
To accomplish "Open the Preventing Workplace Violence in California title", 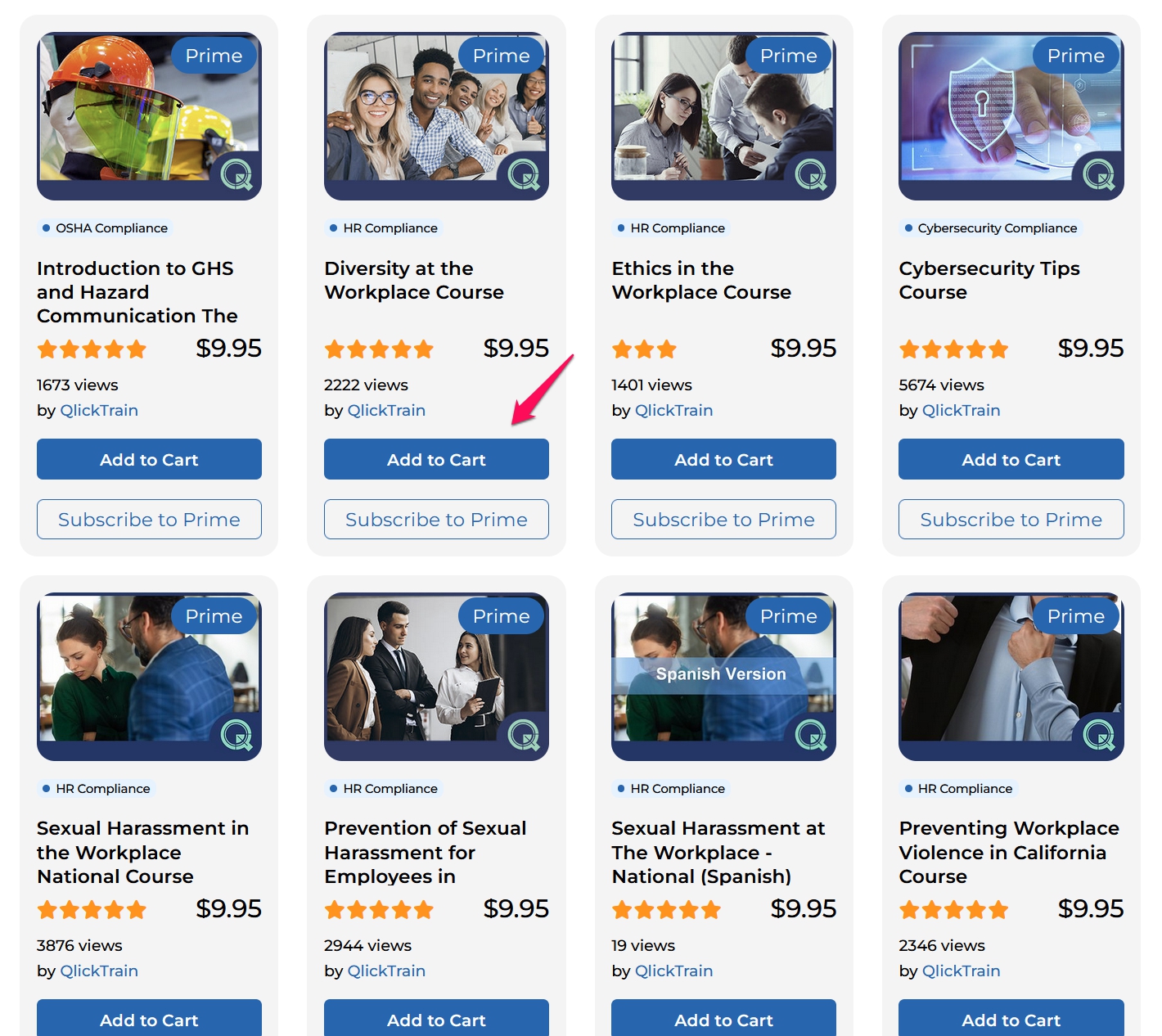I will pyautogui.click(x=1009, y=852).
